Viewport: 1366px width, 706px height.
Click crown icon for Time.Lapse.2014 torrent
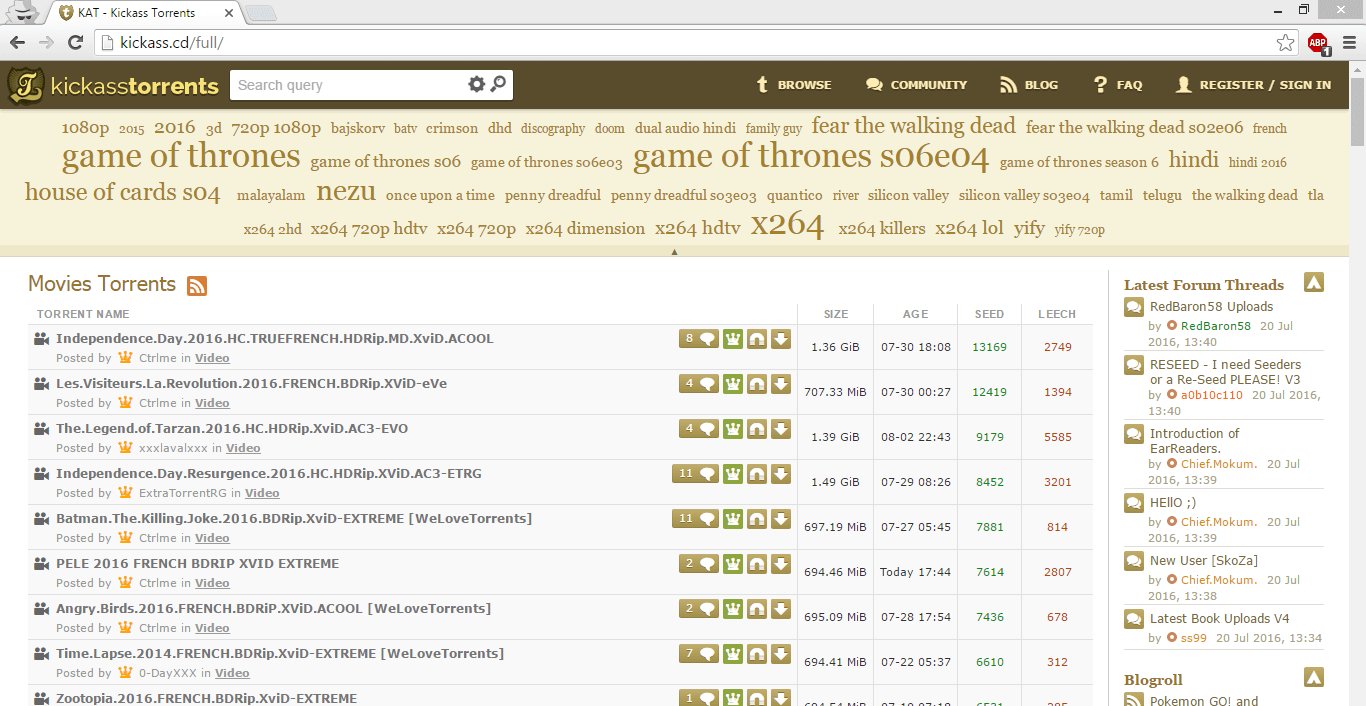733,653
